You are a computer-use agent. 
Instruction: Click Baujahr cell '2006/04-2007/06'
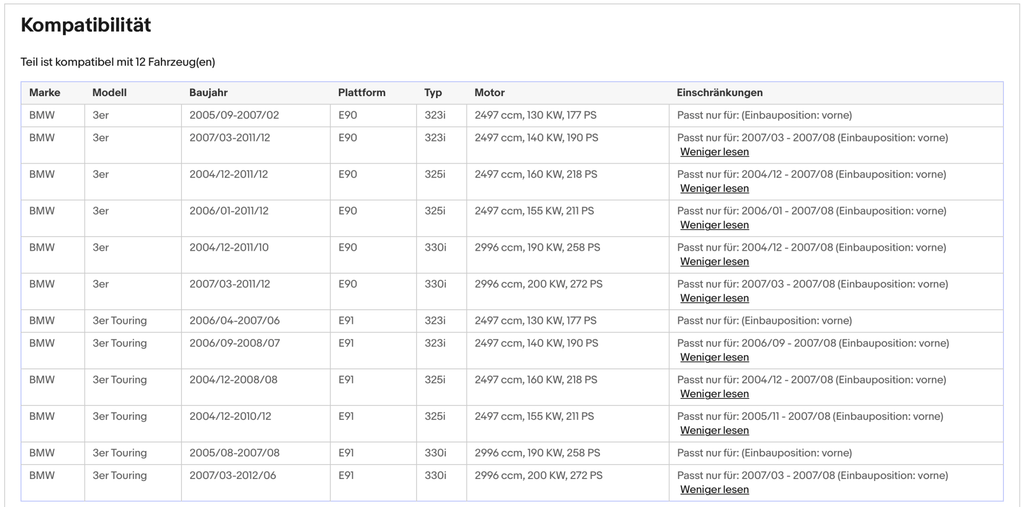pyautogui.click(x=234, y=321)
